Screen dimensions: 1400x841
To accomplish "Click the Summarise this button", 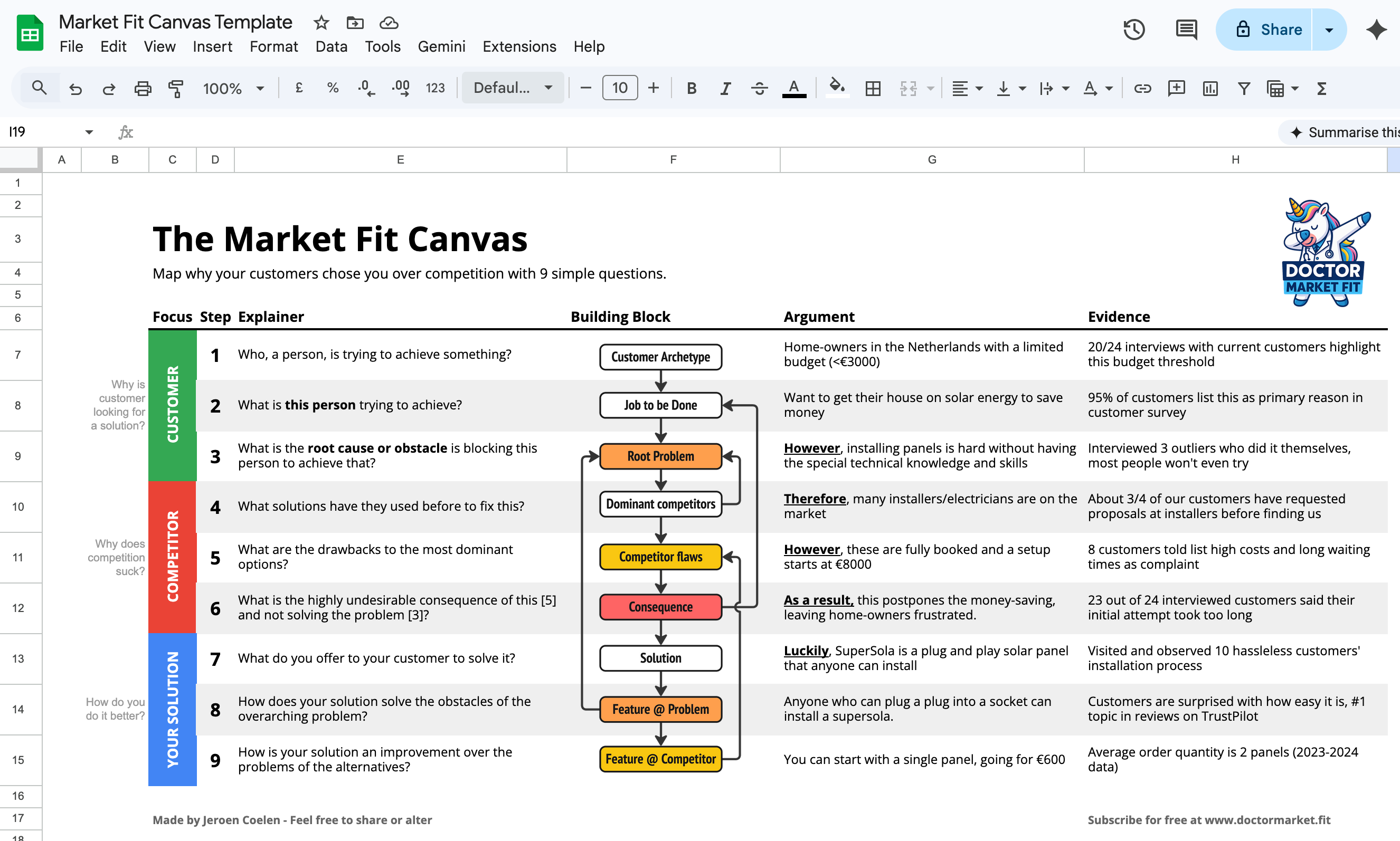I will (x=1344, y=132).
